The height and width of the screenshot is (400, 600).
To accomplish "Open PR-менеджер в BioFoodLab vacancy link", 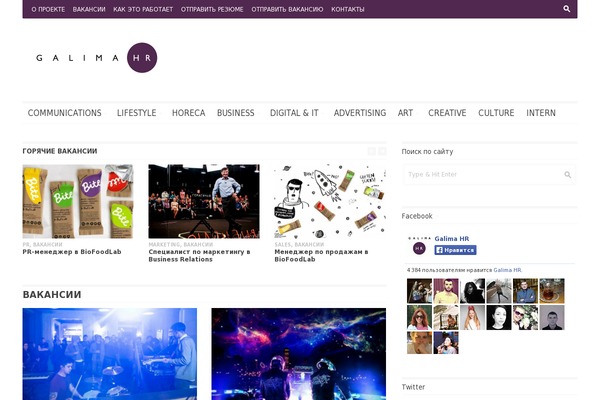I will [x=72, y=252].
